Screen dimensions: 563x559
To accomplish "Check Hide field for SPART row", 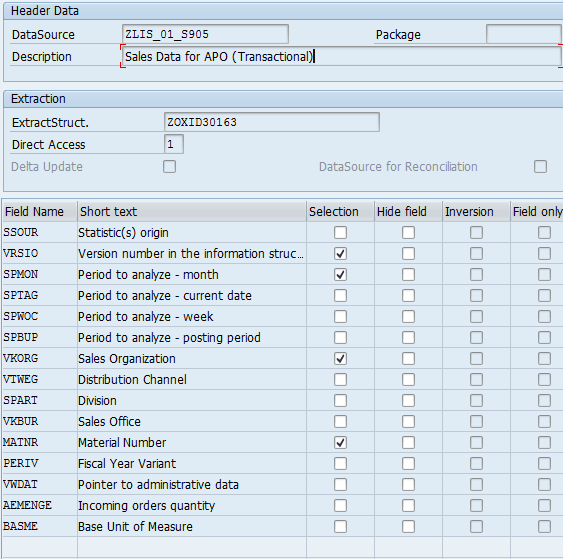I will (x=409, y=401).
